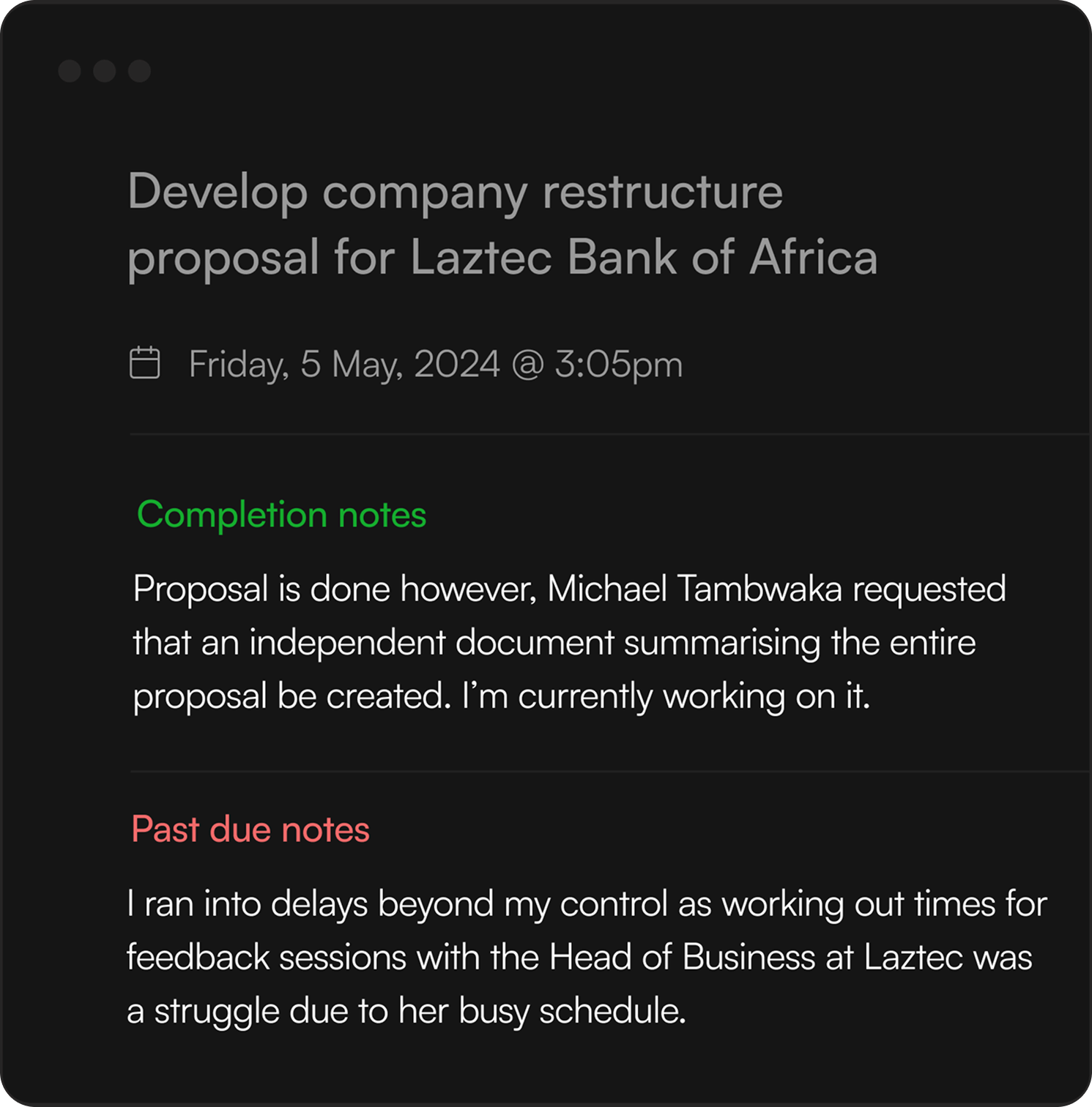
Task: Click the word 'feedback' in past due notes
Action: (198, 958)
